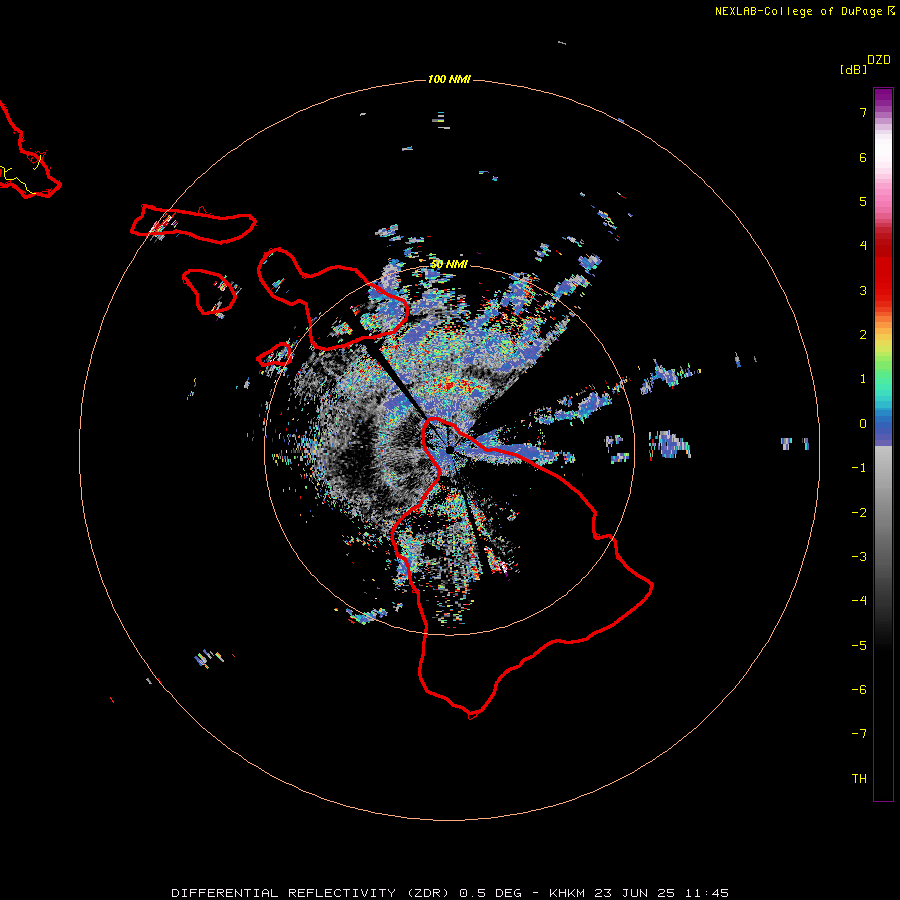This screenshot has width=900, height=900.
Task: Click the -5 value on the color scale
Action: 859,646
